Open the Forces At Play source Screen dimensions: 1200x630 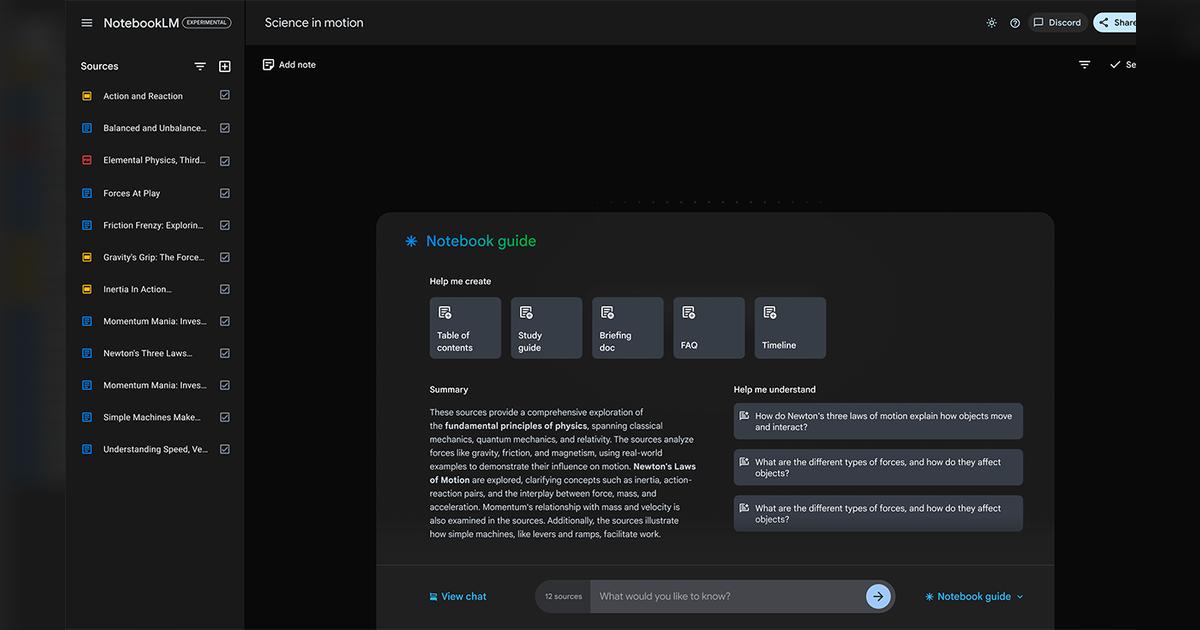tap(132, 193)
